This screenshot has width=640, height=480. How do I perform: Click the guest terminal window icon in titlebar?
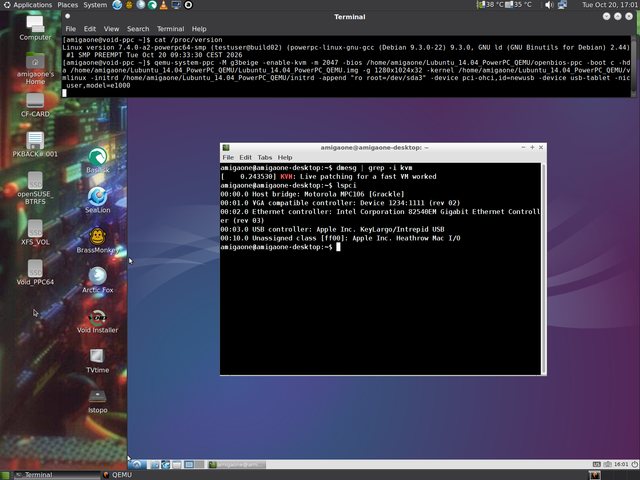(x=226, y=147)
